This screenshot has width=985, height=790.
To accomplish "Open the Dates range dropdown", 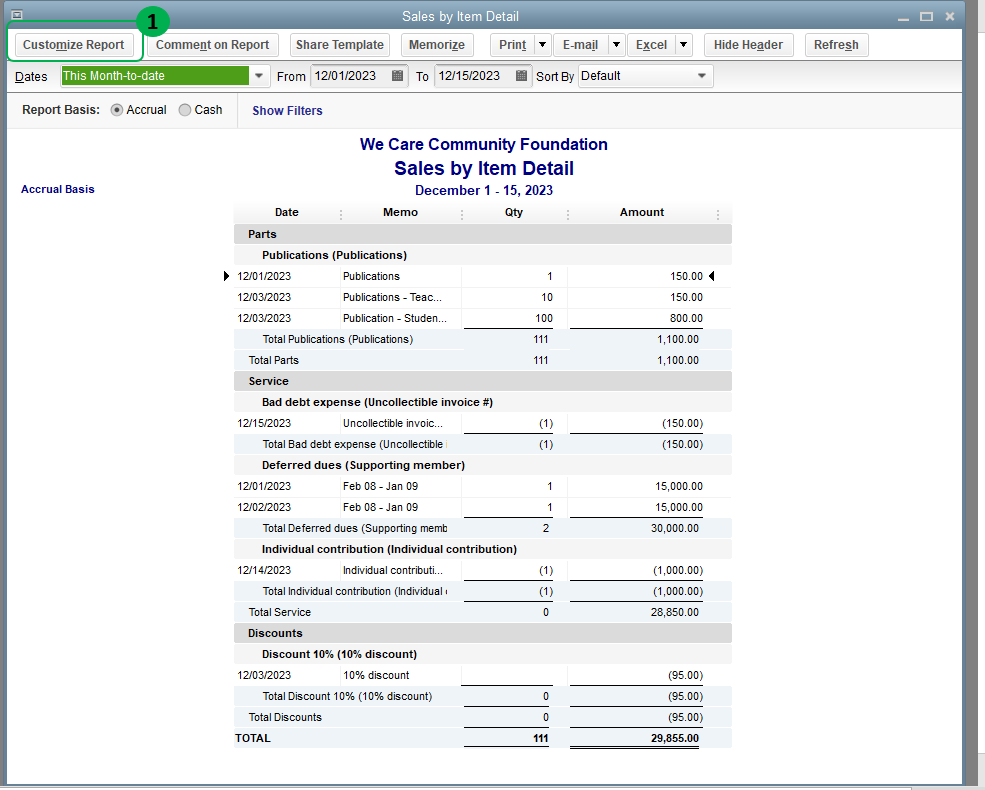I will click(259, 76).
